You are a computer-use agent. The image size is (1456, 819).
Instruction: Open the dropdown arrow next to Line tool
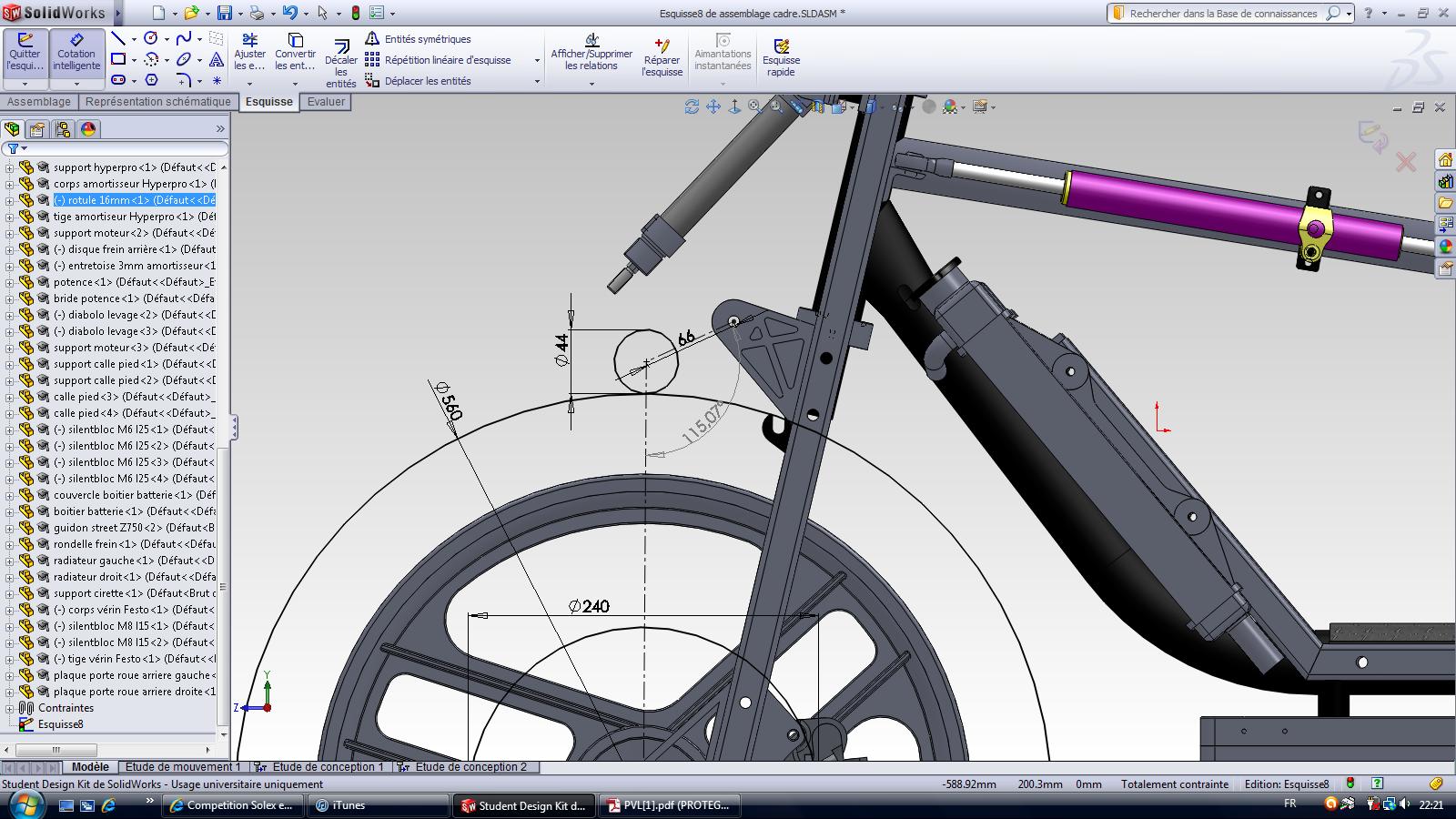(134, 39)
